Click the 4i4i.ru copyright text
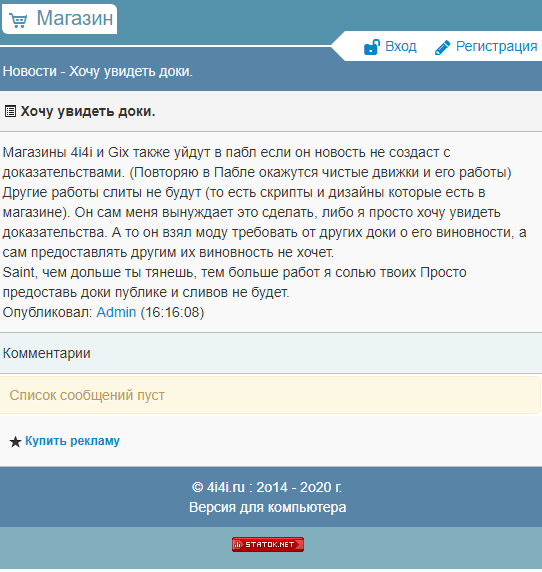This screenshot has width=542, height=572. (x=267, y=487)
